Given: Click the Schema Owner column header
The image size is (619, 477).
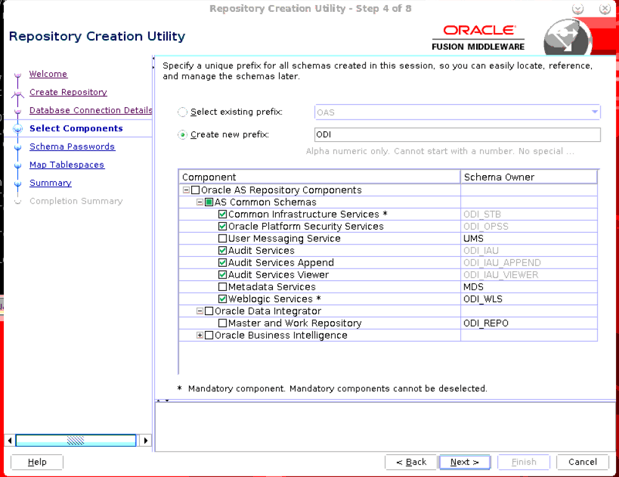Looking at the screenshot, I should [x=529, y=177].
